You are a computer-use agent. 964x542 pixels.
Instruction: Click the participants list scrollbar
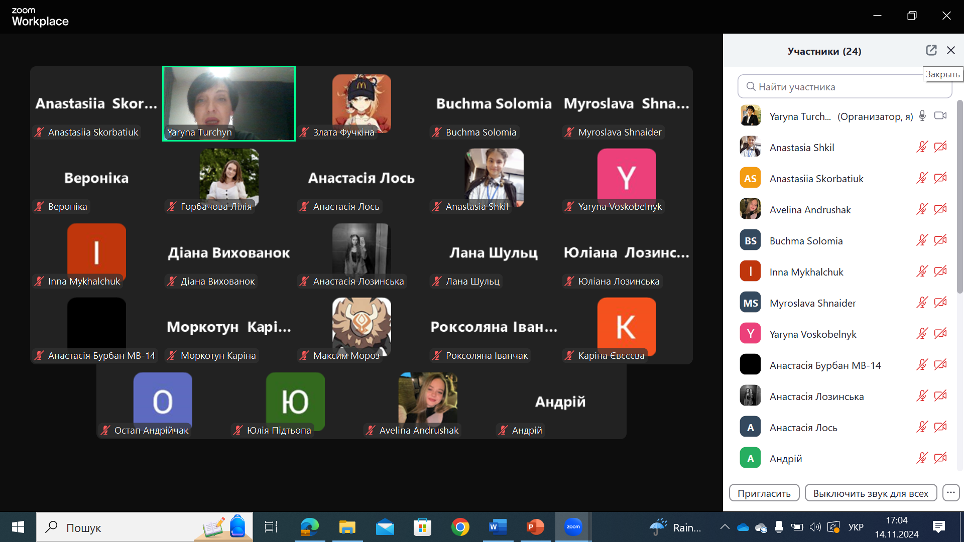(959, 250)
